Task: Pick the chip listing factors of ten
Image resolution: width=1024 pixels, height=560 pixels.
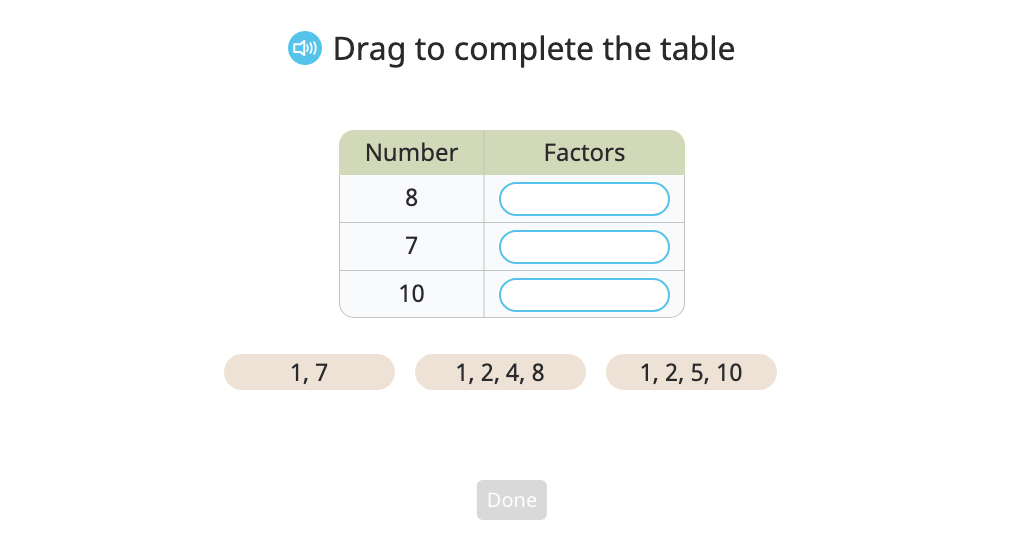Action: click(x=692, y=372)
